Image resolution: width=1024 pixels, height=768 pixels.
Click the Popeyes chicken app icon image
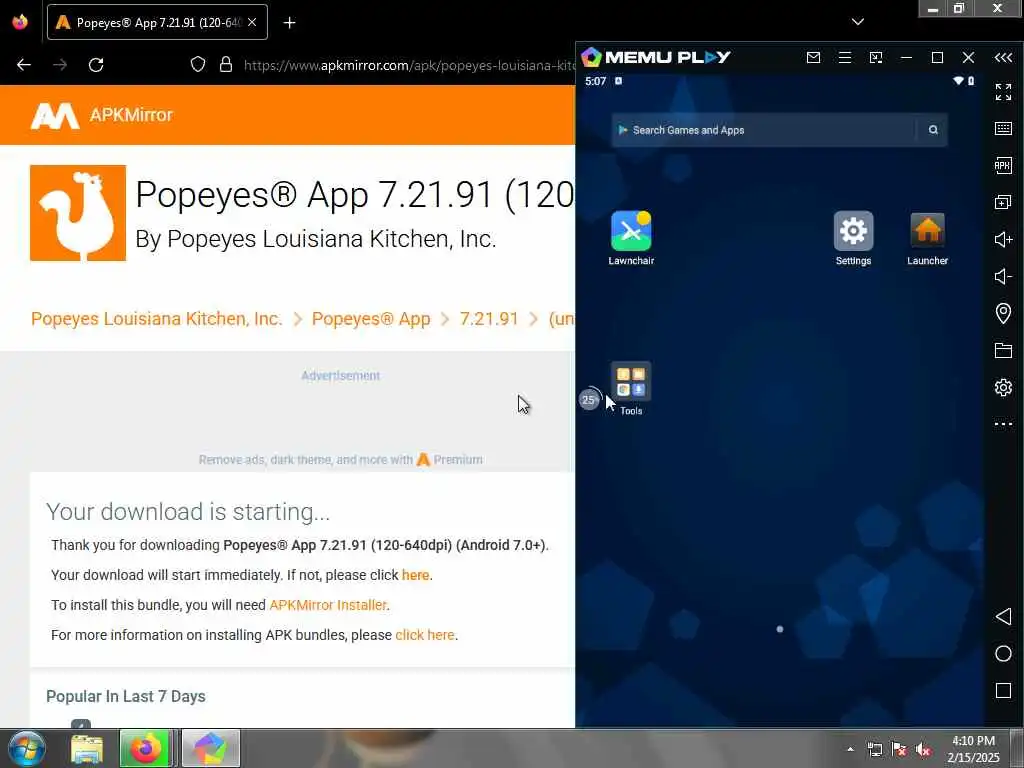(x=78, y=213)
